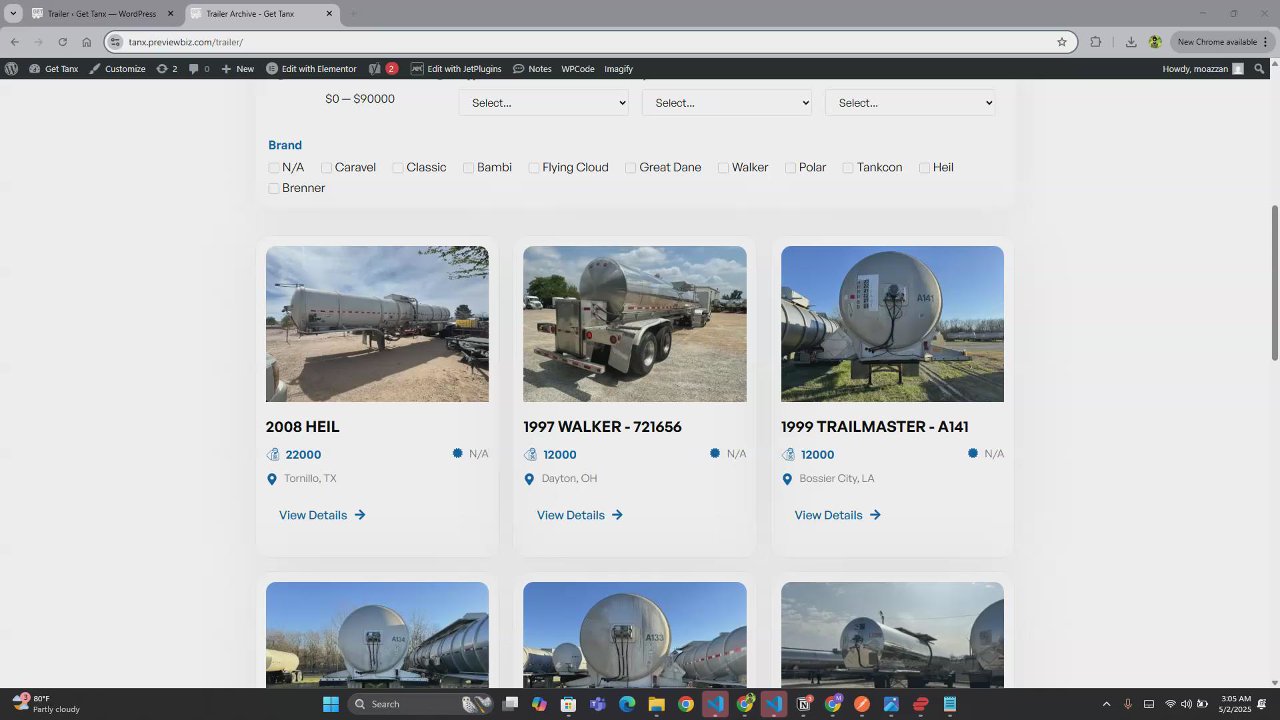1280x720 pixels.
Task: Click the Chrome profile avatar
Action: pyautogui.click(x=1155, y=42)
